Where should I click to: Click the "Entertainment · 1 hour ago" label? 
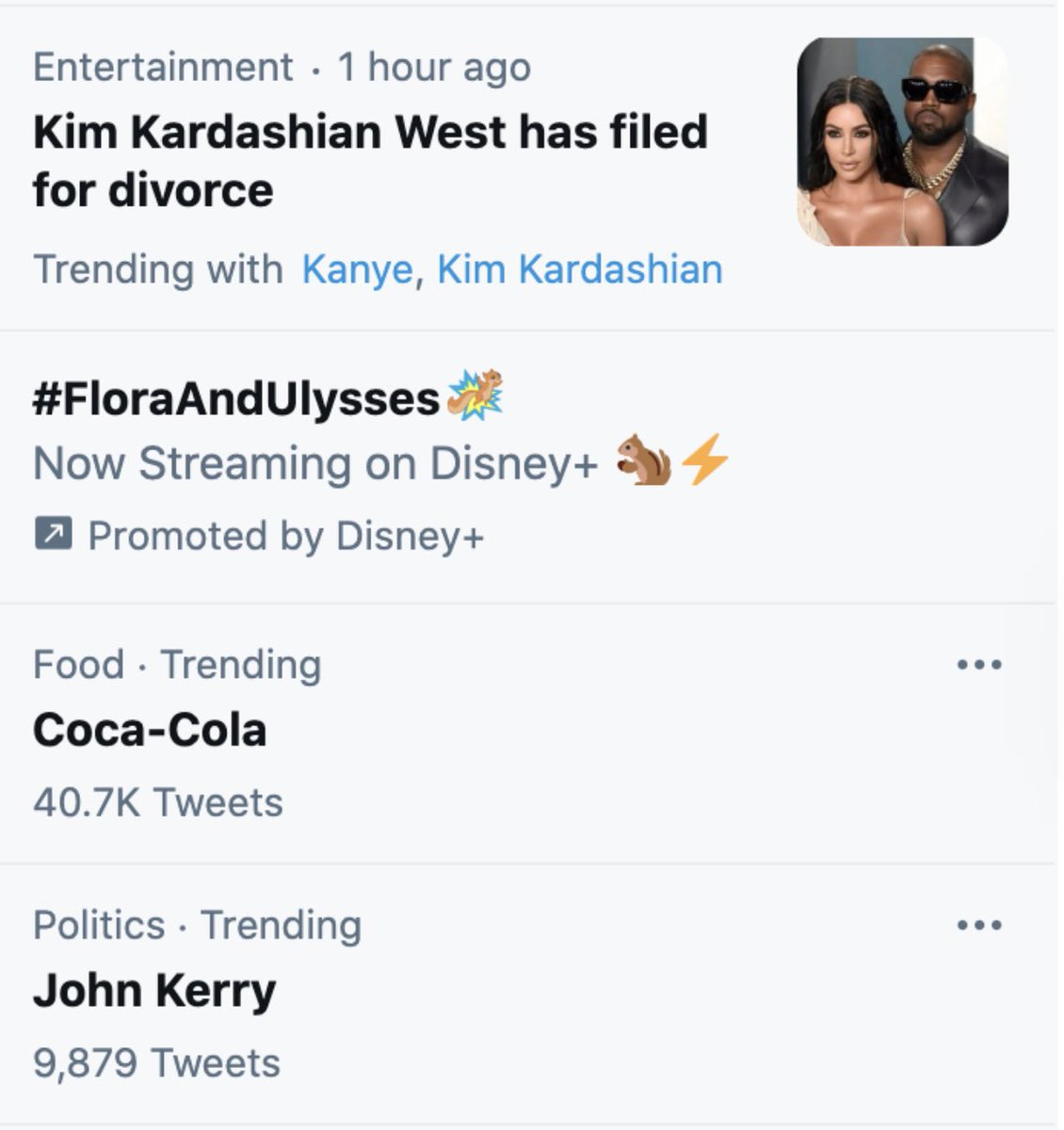tap(282, 67)
